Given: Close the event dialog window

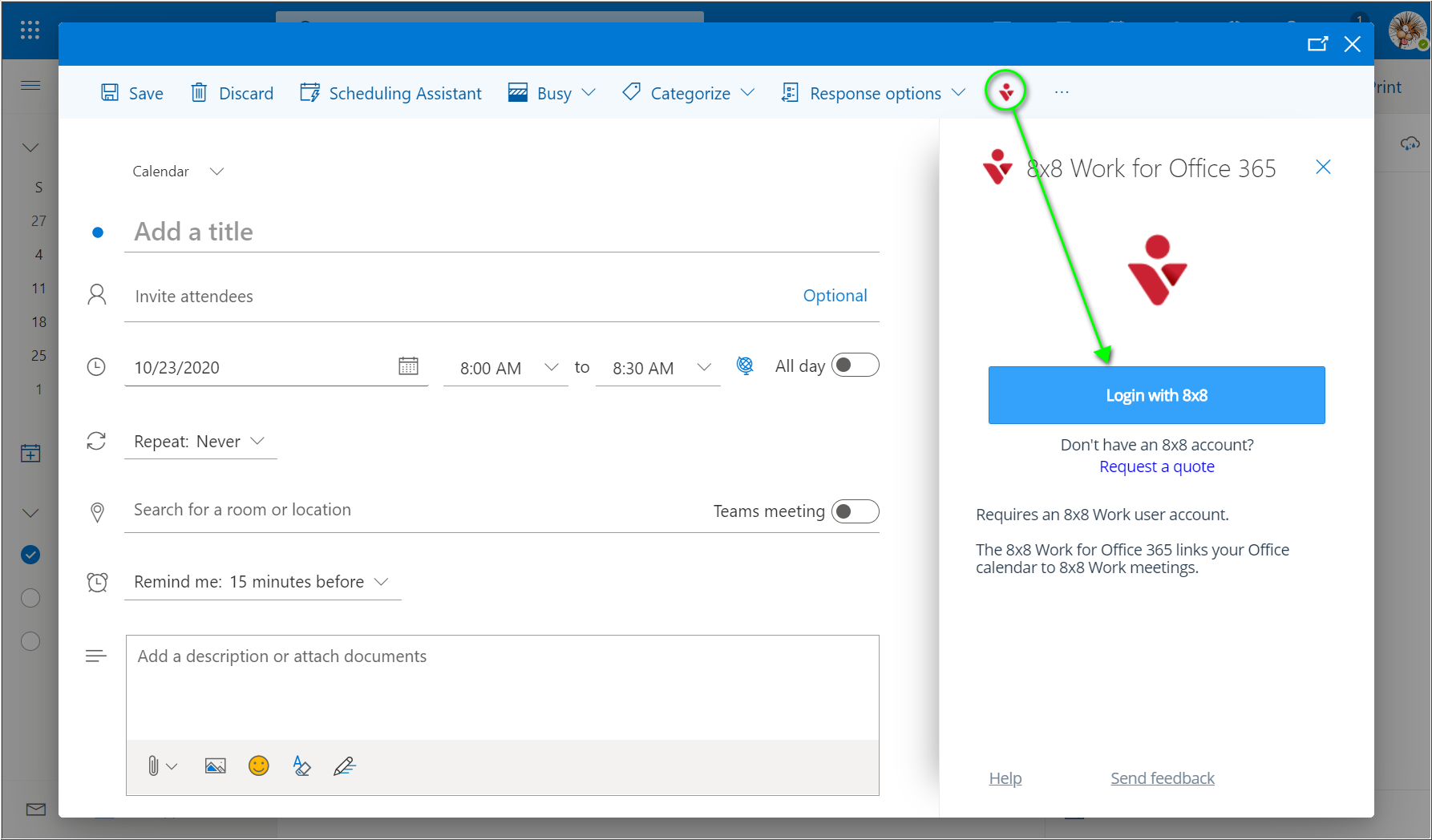Looking at the screenshot, I should point(1353,44).
